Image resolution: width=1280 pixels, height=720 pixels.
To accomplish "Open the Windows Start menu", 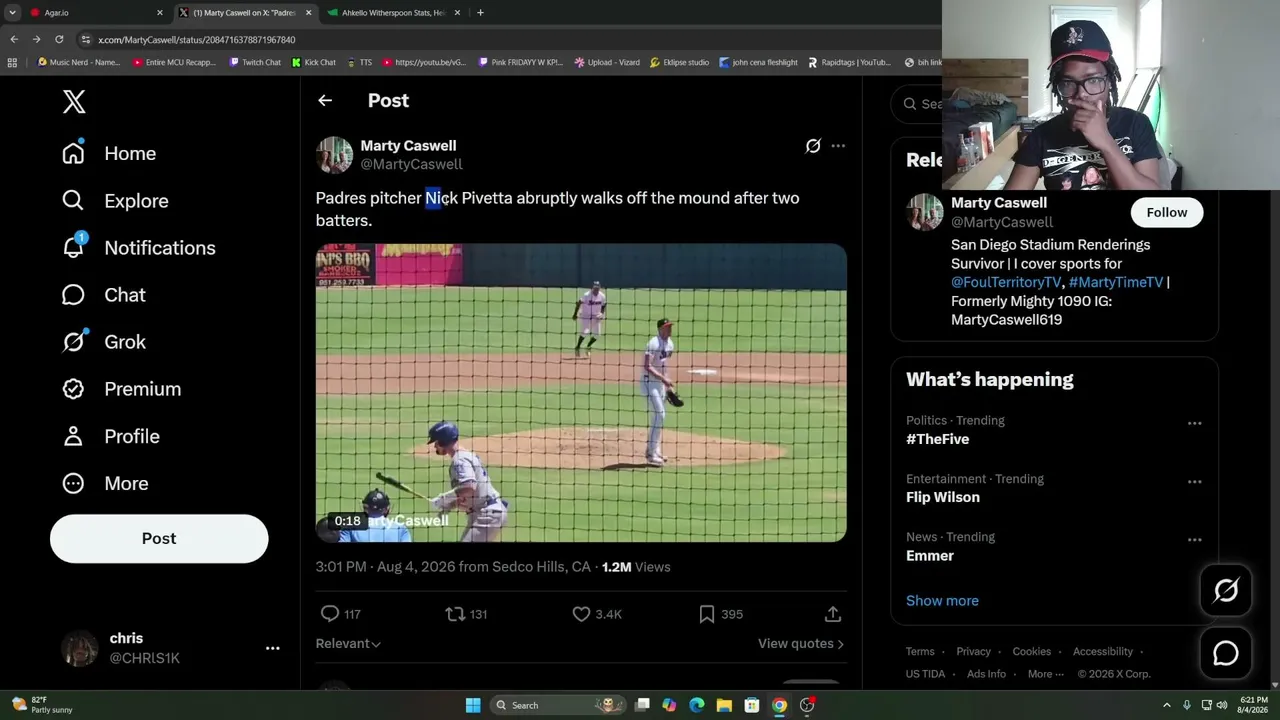I will click(x=473, y=705).
